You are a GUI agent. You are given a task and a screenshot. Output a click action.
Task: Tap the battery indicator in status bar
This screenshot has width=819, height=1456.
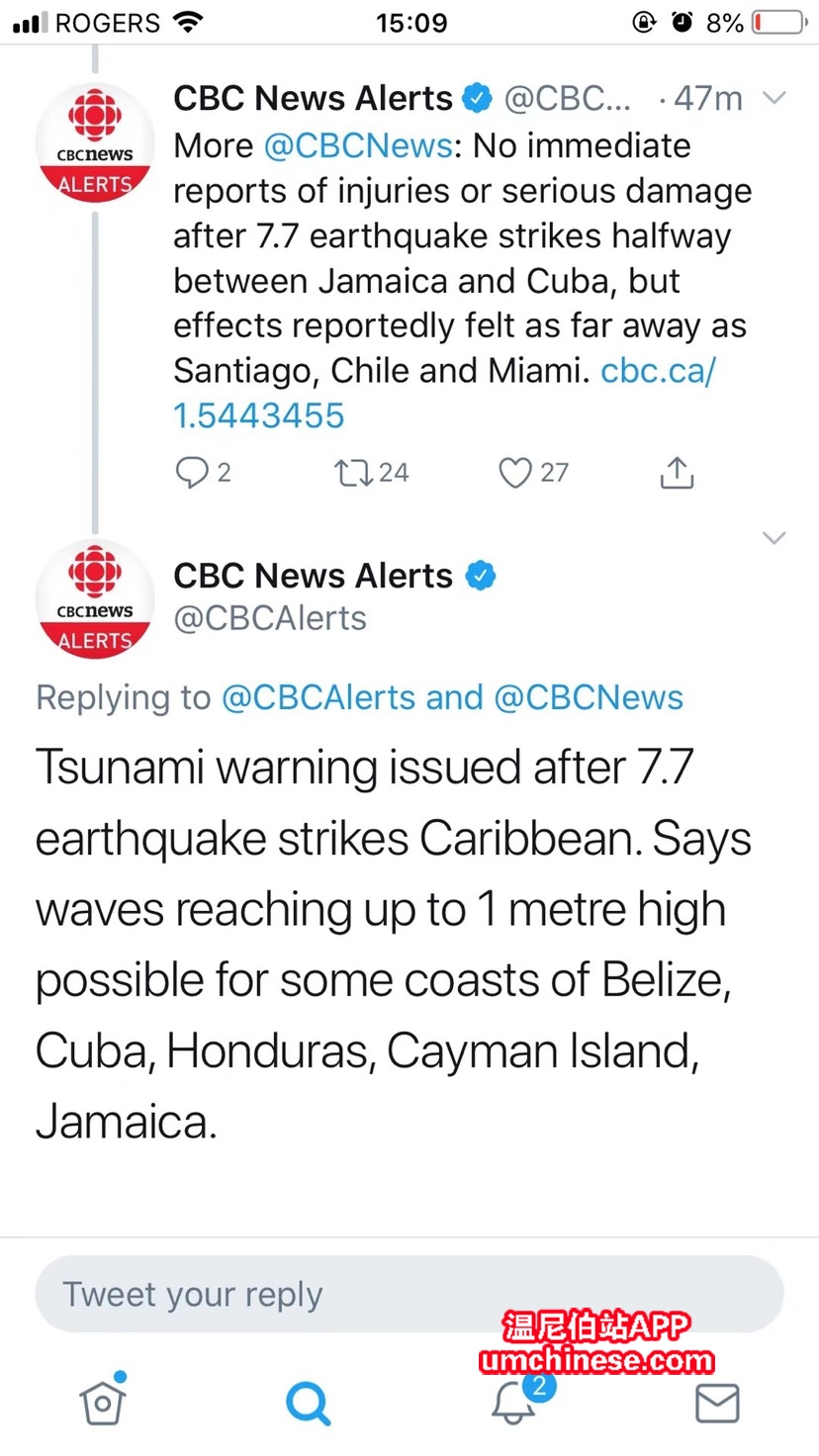[777, 22]
